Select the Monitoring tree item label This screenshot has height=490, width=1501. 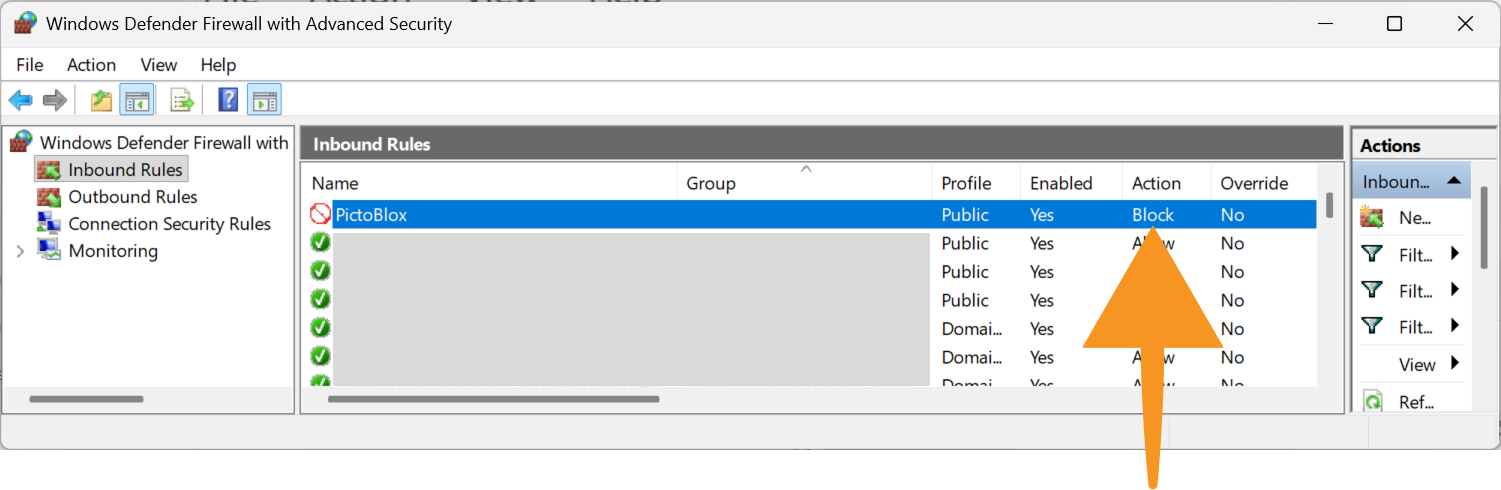[113, 251]
